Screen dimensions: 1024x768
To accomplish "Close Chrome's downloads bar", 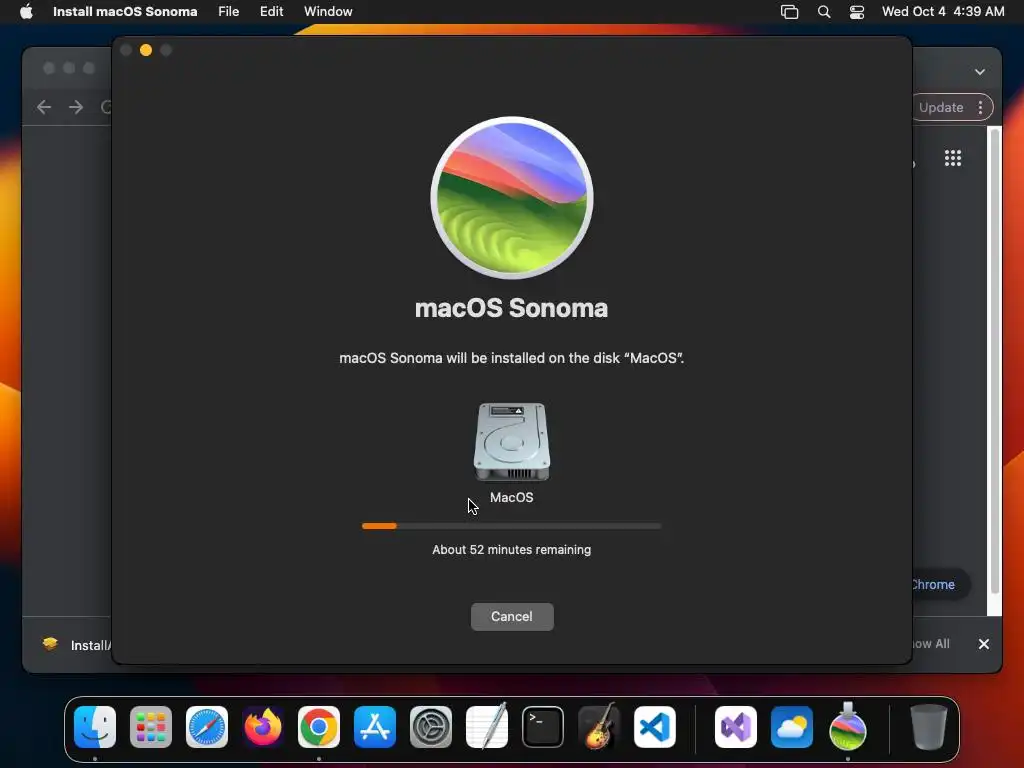I will pyautogui.click(x=984, y=644).
